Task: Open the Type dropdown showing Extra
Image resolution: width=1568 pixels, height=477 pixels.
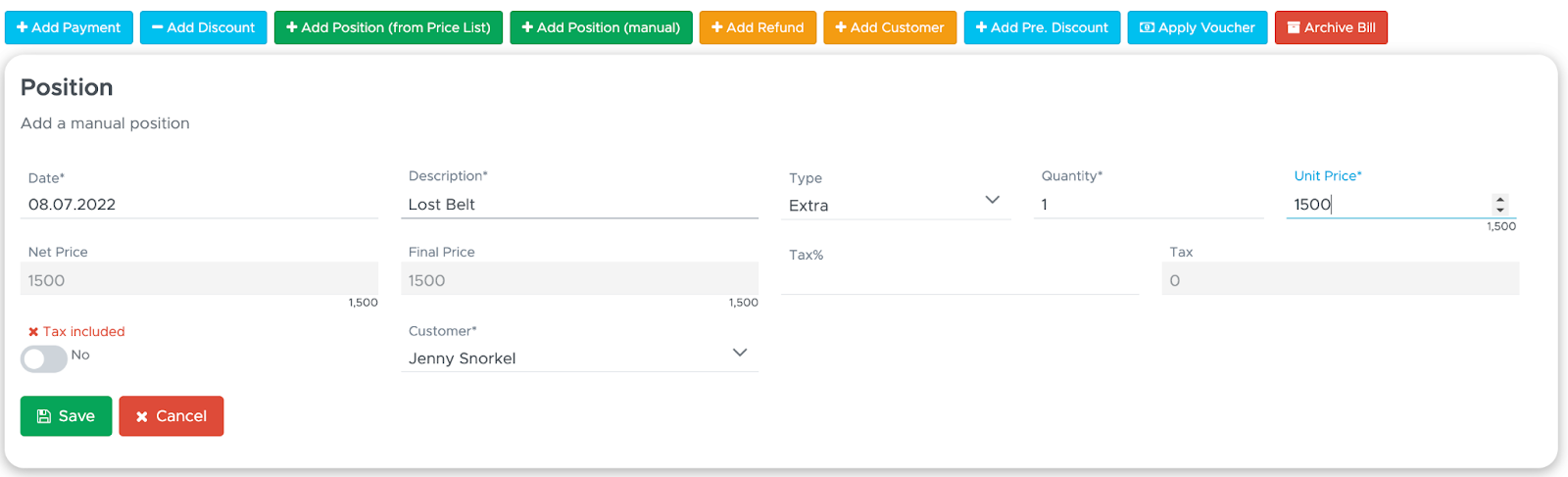Action: point(896,205)
